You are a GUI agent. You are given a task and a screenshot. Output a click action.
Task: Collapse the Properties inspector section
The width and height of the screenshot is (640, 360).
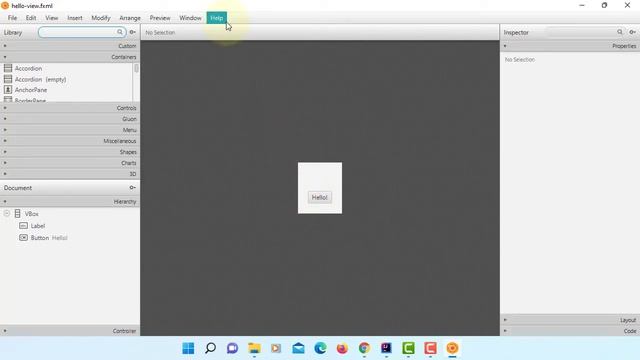point(570,46)
